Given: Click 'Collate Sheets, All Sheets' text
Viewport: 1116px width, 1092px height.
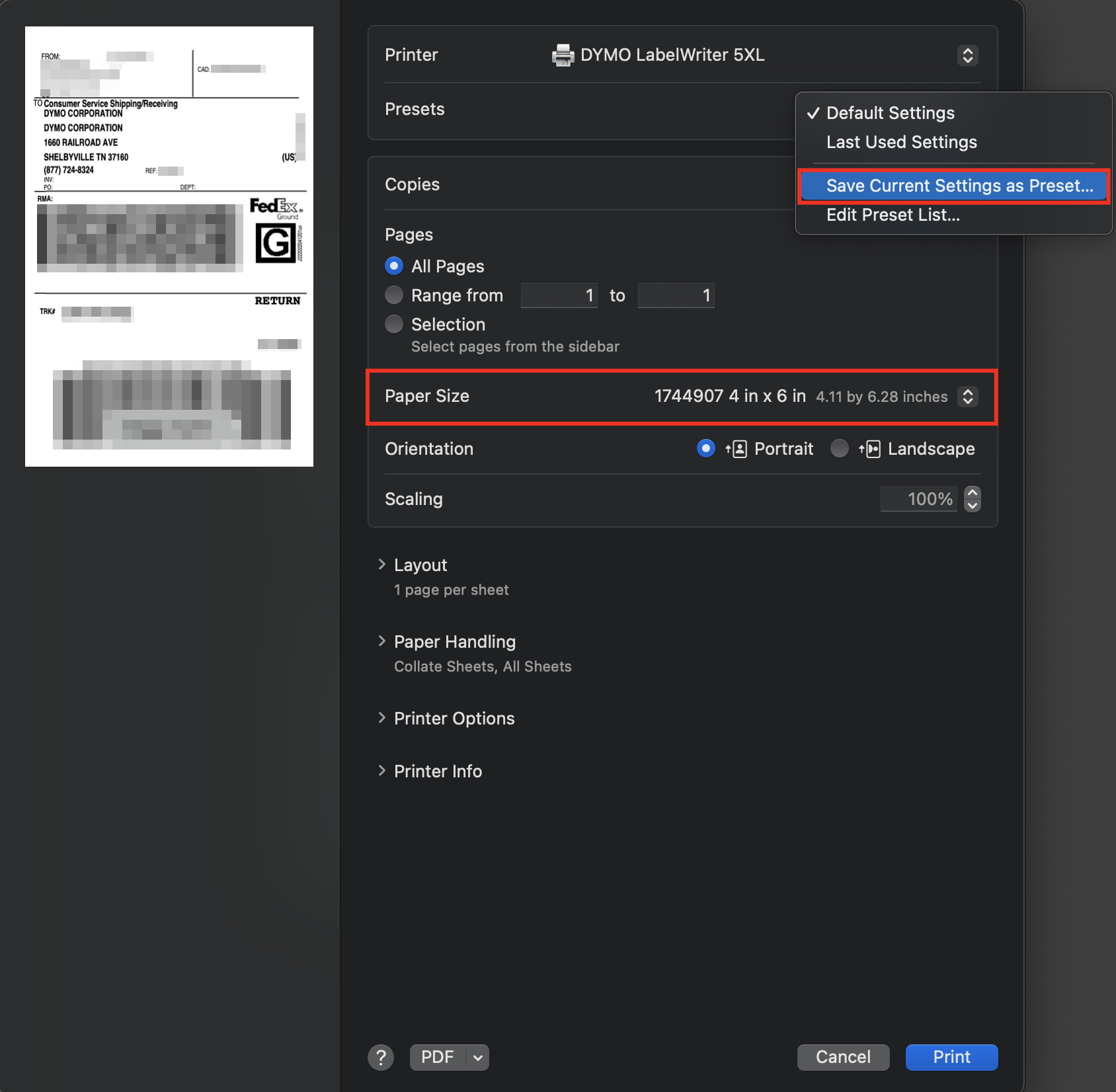Looking at the screenshot, I should point(483,666).
